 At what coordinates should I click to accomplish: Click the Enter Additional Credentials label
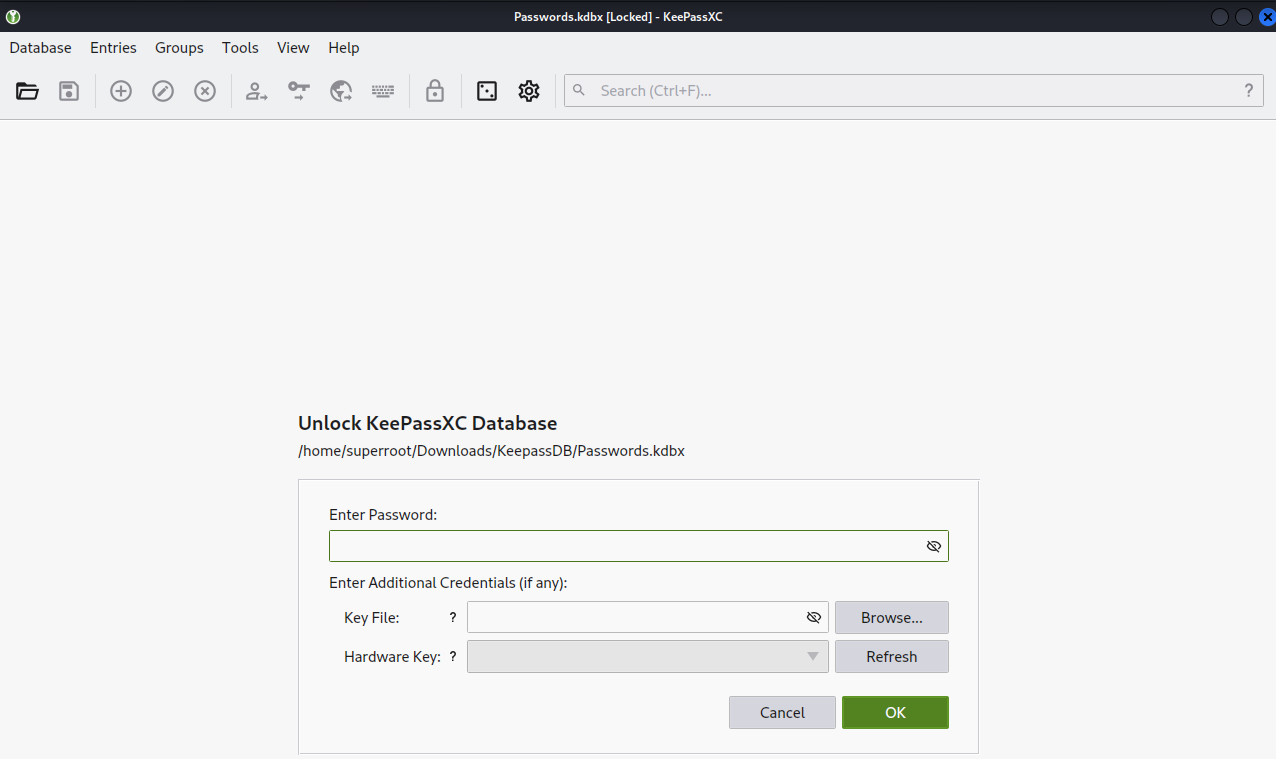pos(448,583)
